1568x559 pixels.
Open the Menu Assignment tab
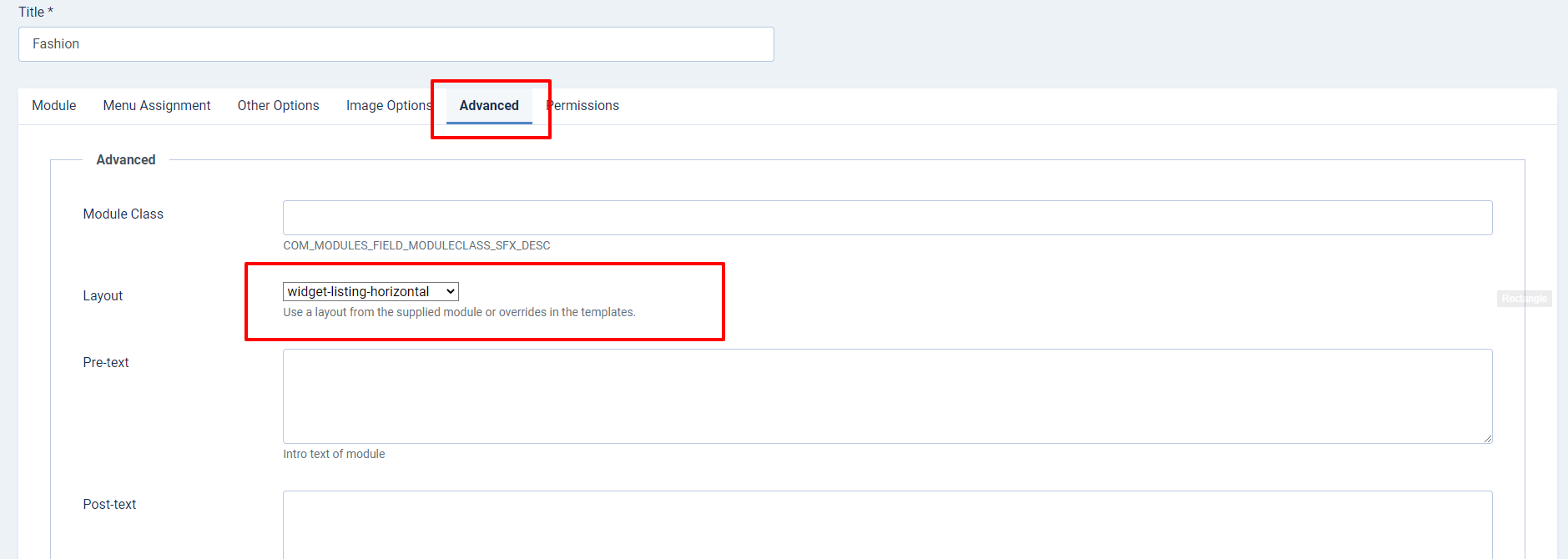click(x=157, y=106)
